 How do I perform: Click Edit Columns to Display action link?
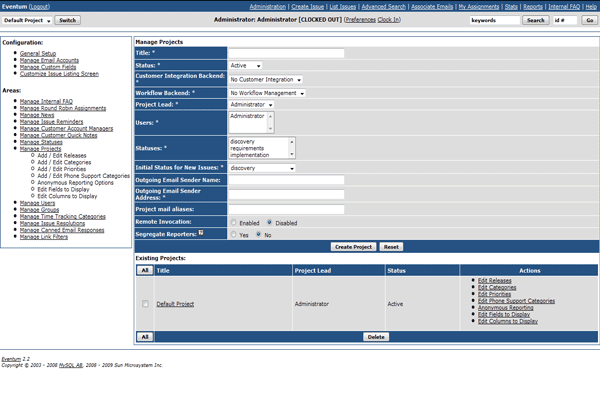(508, 321)
